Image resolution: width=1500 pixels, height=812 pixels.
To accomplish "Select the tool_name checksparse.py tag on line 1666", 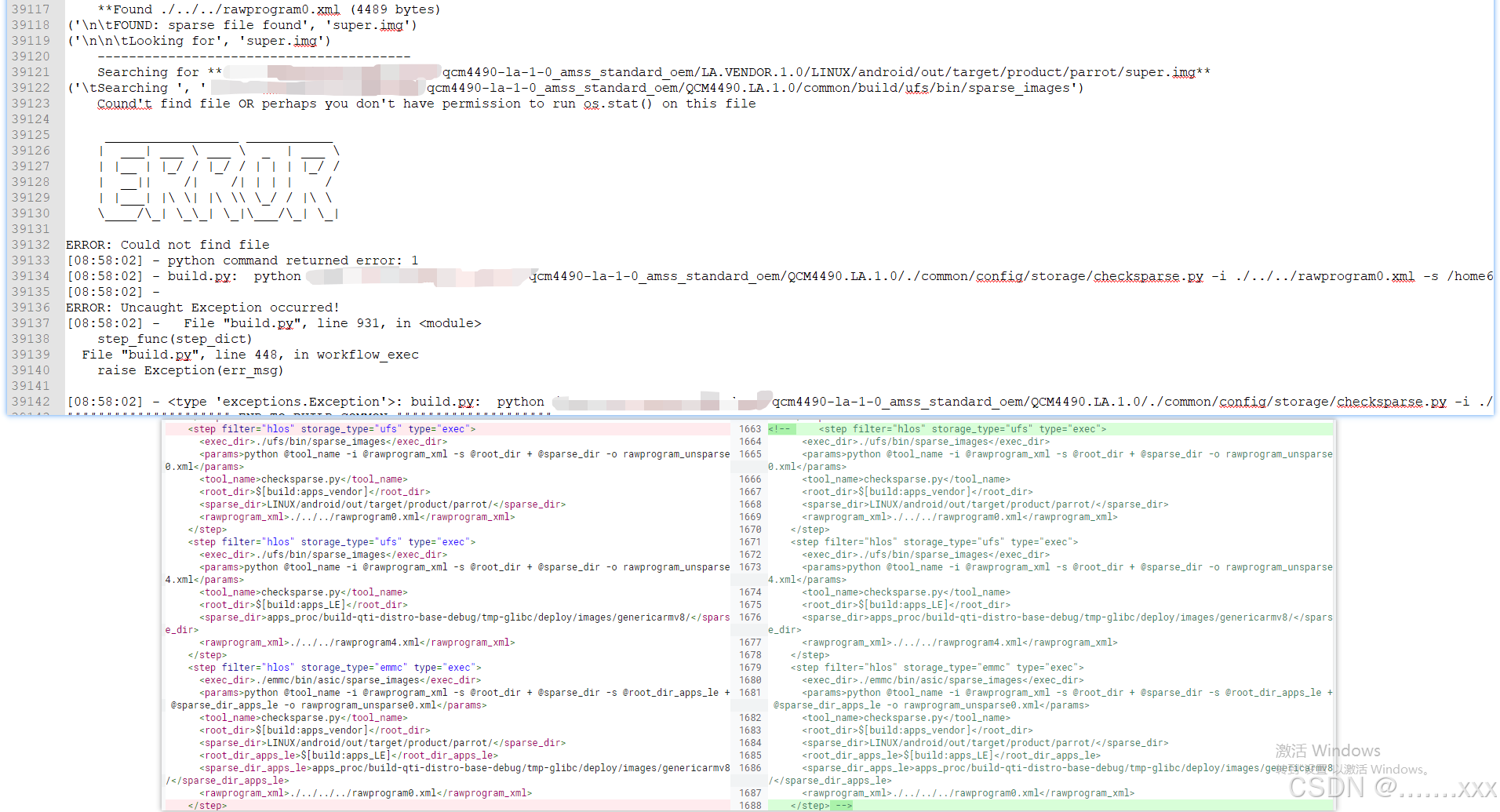I will pyautogui.click(x=907, y=479).
